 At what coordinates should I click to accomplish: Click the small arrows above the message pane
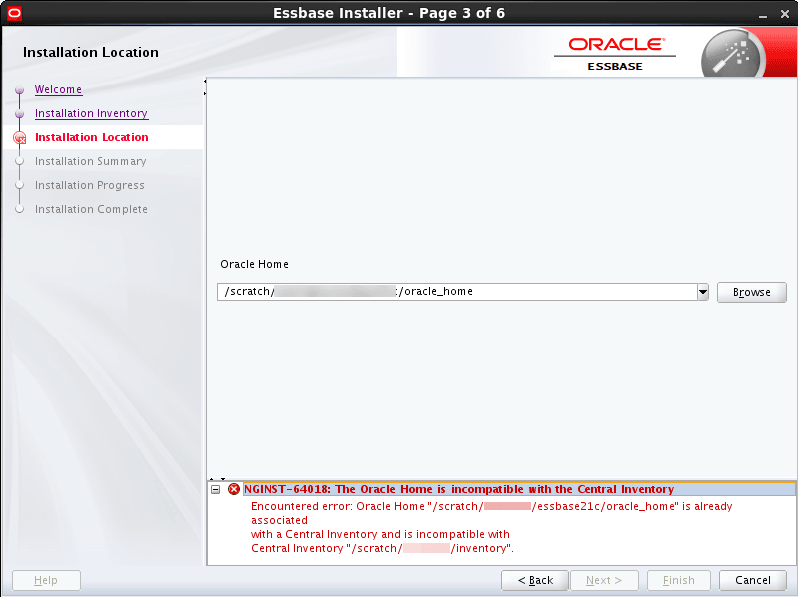(x=217, y=479)
